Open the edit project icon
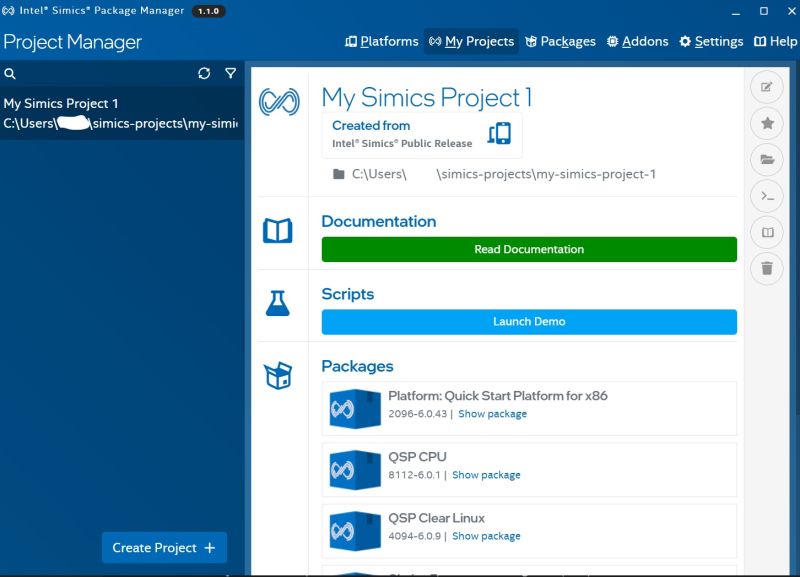Image resolution: width=800 pixels, height=577 pixels. [766, 87]
